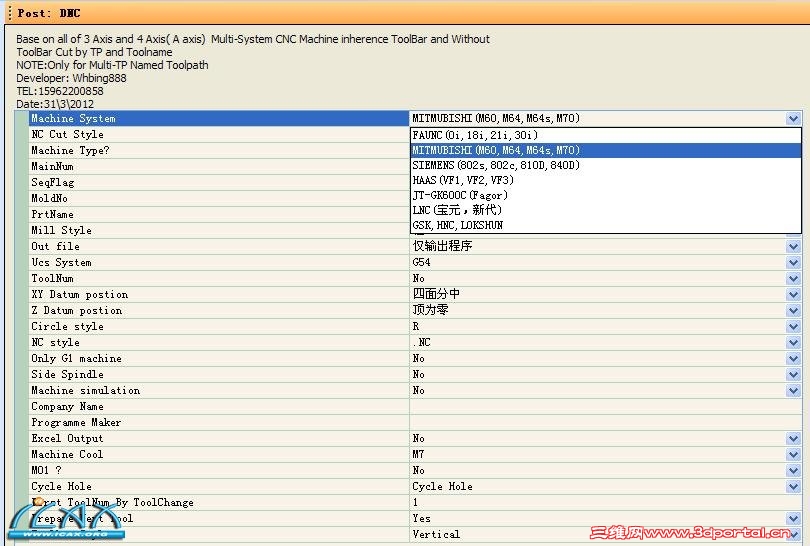Click the First ToolNum value field
Screen dimensions: 810x546
[605, 503]
